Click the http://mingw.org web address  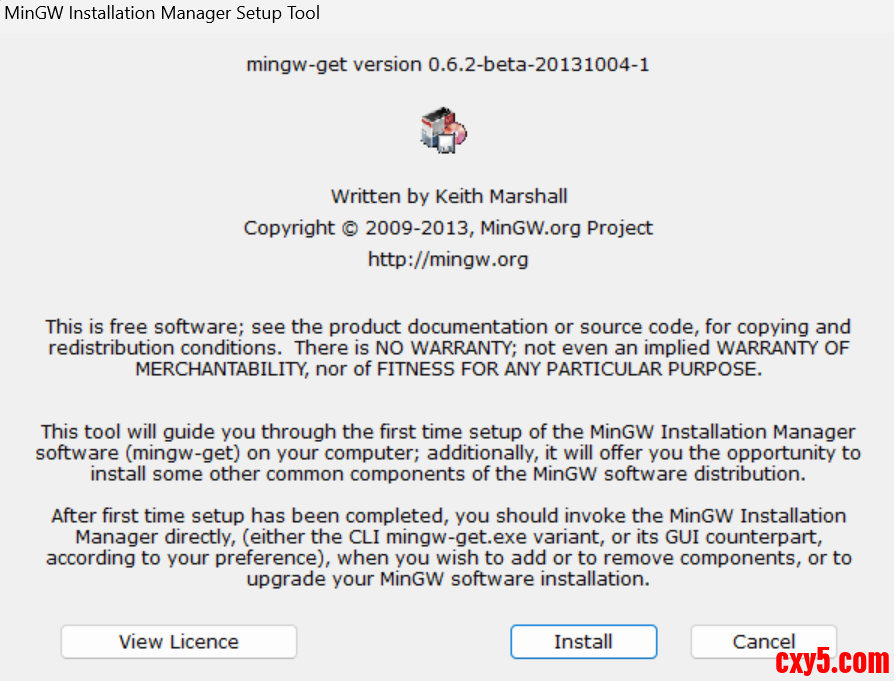click(x=448, y=260)
